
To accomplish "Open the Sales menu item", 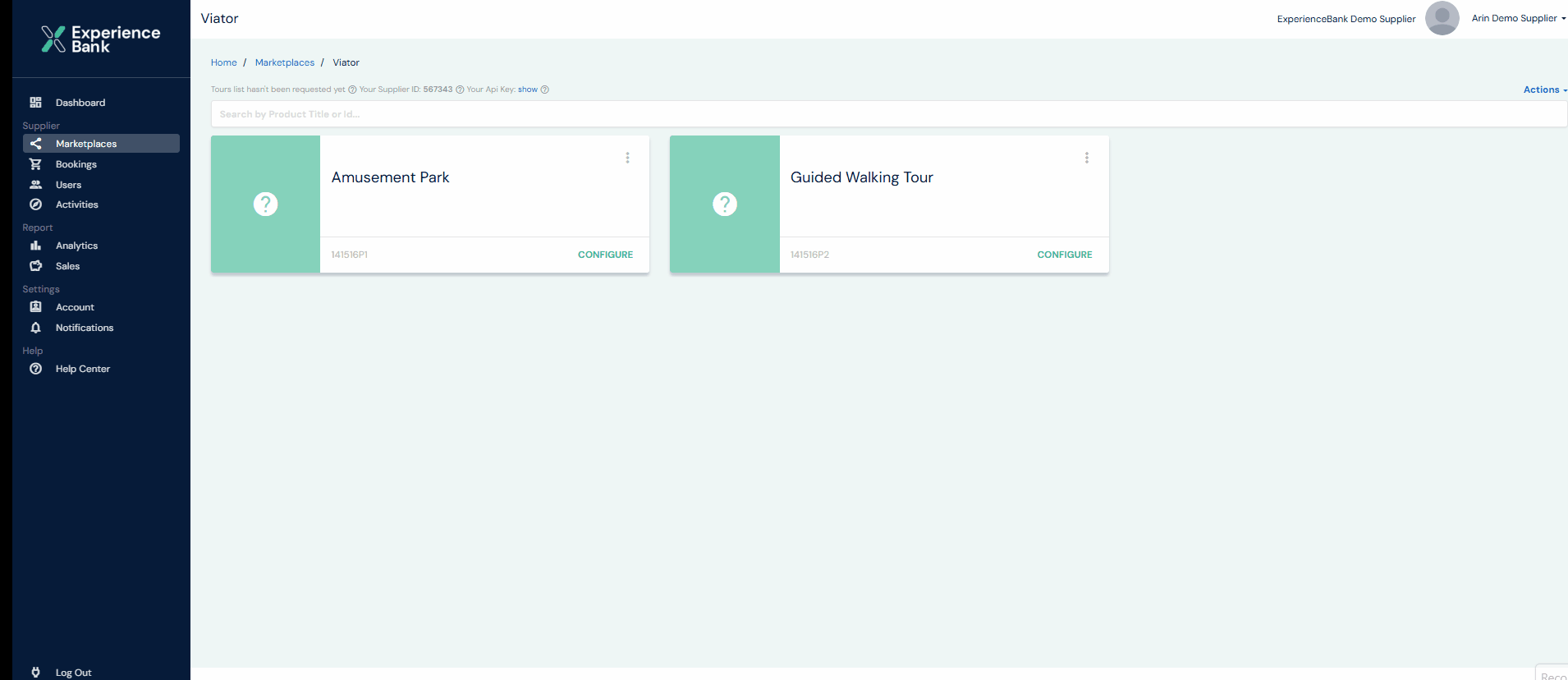I will (67, 266).
